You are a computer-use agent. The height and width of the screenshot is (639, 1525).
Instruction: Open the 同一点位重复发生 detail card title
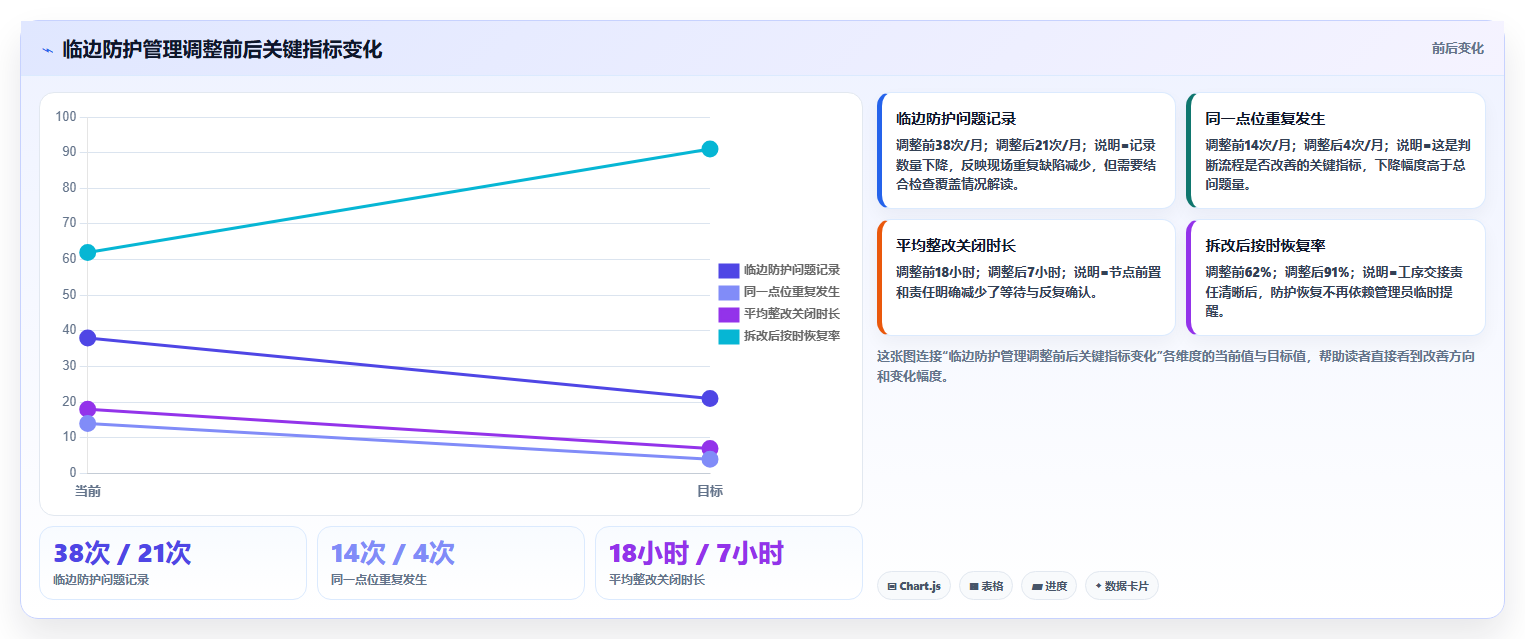click(1265, 119)
